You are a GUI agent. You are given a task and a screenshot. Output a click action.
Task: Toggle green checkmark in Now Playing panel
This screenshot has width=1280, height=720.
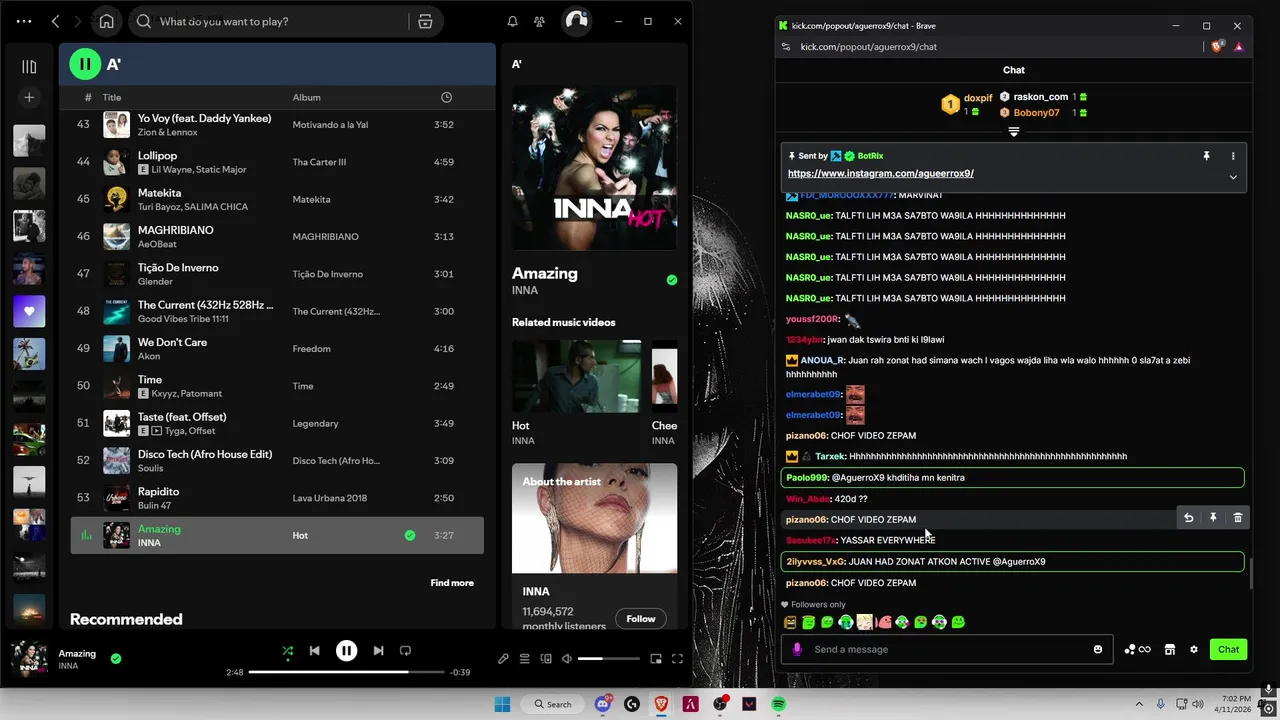click(672, 280)
